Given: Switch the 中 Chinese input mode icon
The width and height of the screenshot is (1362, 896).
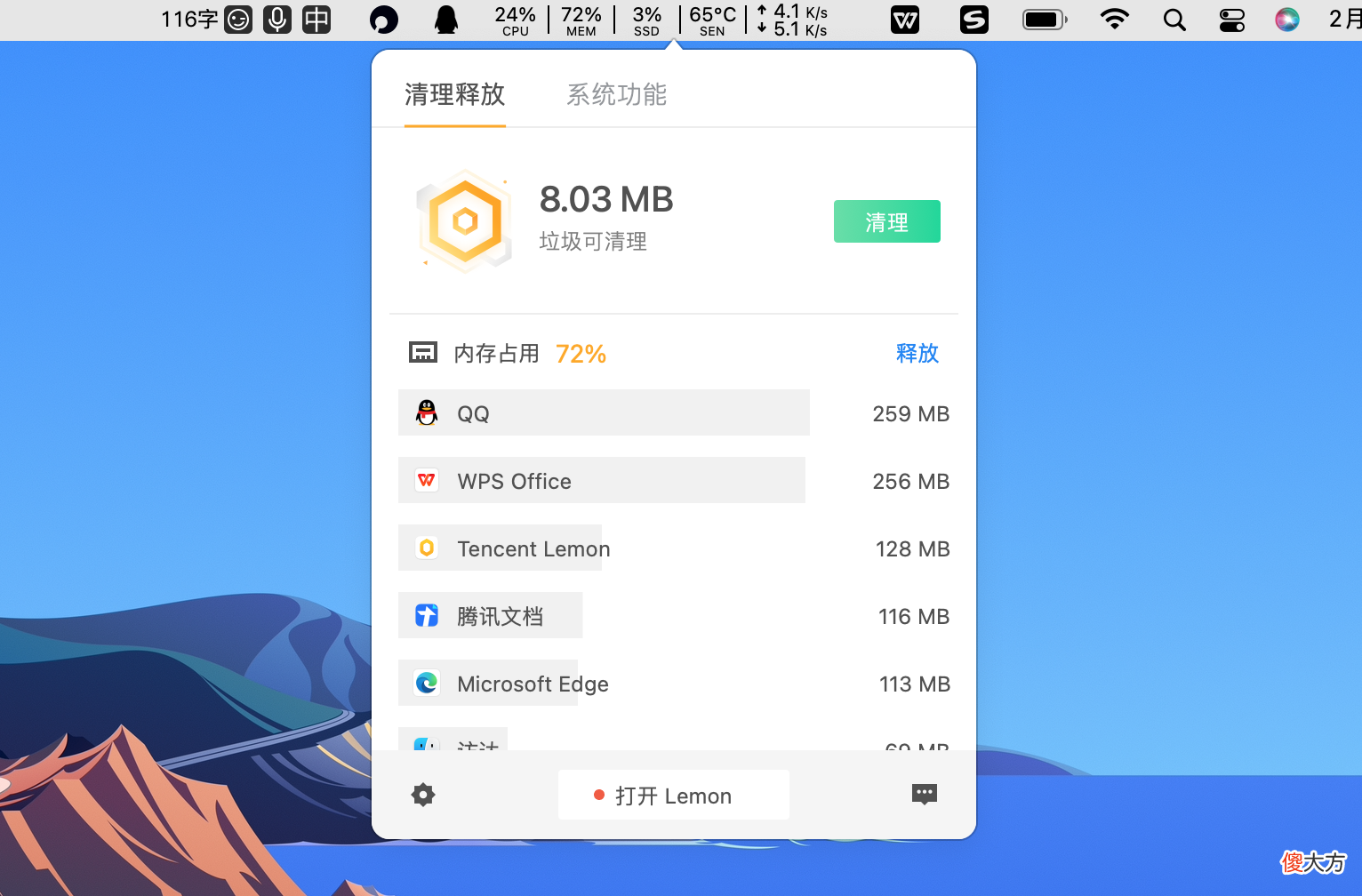Looking at the screenshot, I should coord(316,20).
